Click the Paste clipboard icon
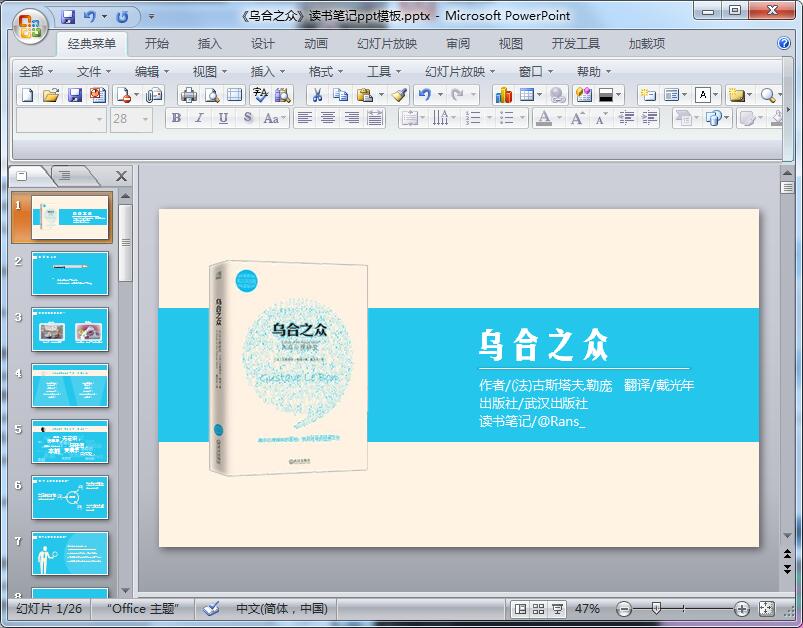This screenshot has height=628, width=803. click(x=365, y=95)
